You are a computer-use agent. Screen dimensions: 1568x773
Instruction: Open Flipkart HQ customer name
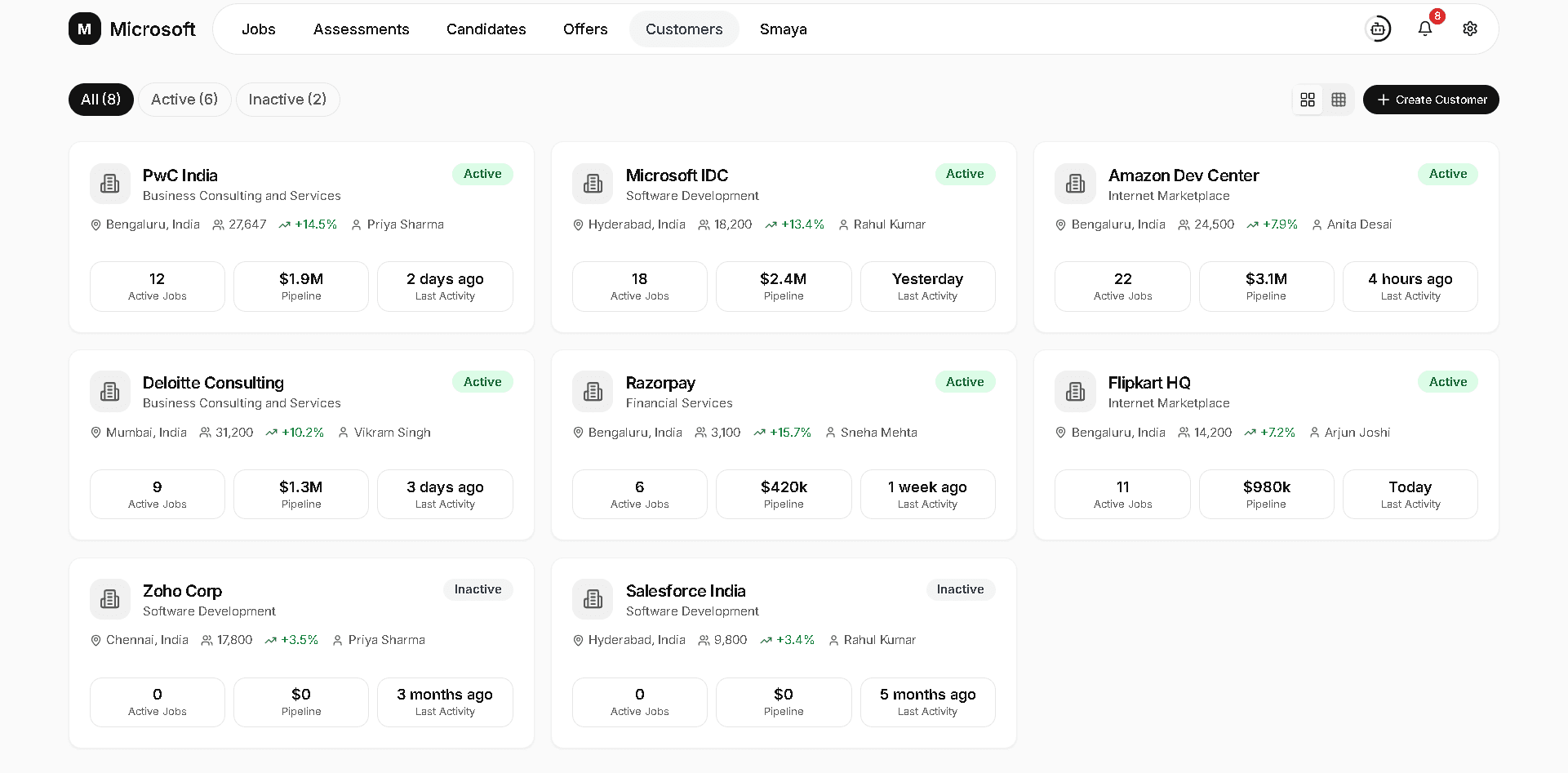point(1149,383)
